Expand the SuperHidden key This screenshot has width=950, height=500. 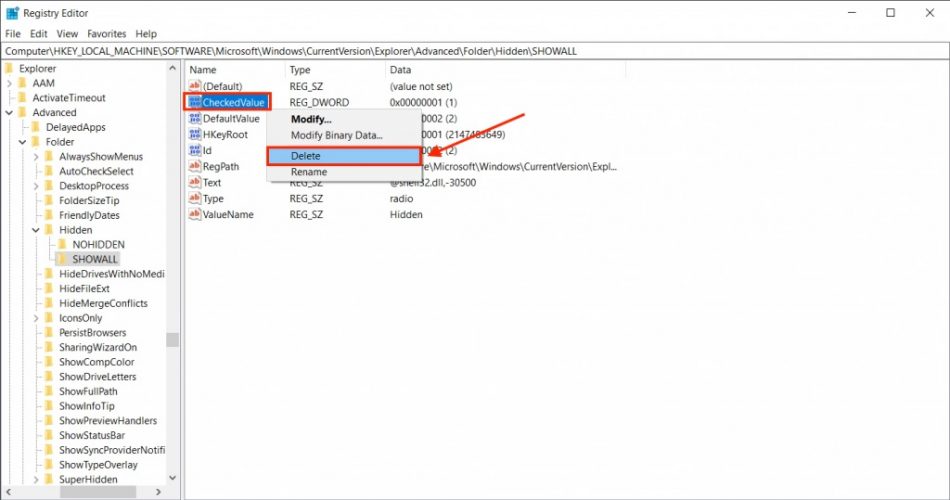click(36, 479)
